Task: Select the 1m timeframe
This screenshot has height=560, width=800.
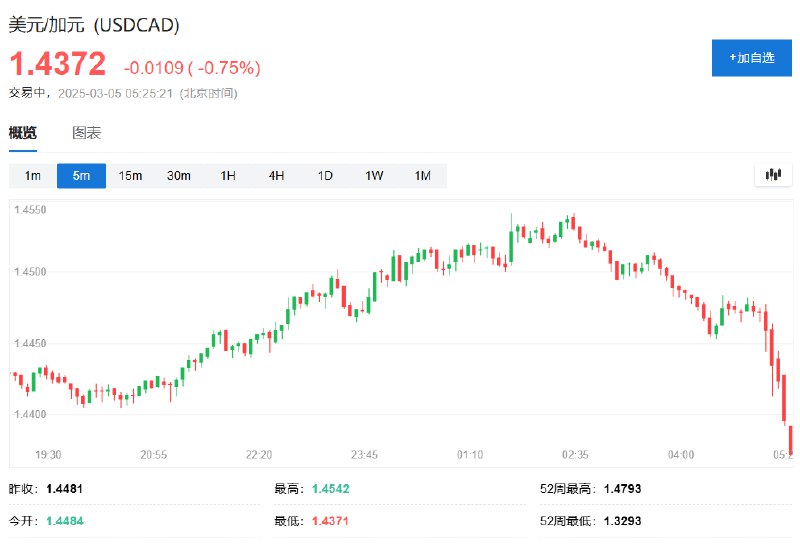Action: click(33, 176)
